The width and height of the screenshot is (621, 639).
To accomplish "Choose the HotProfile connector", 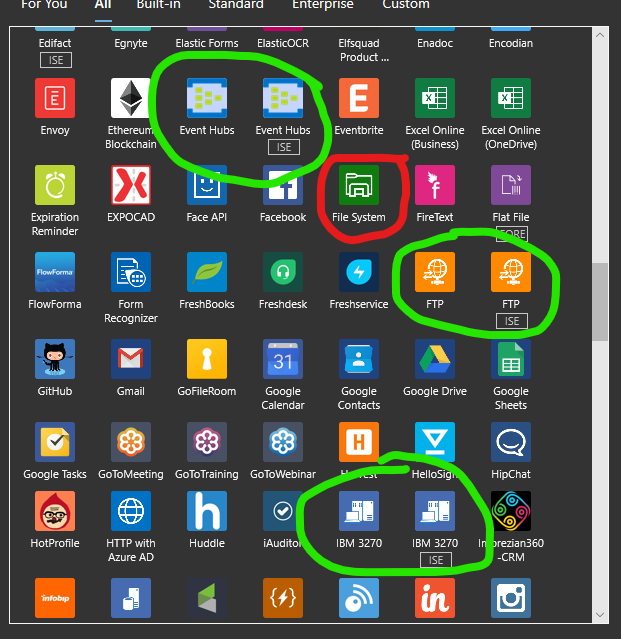I will (55, 511).
